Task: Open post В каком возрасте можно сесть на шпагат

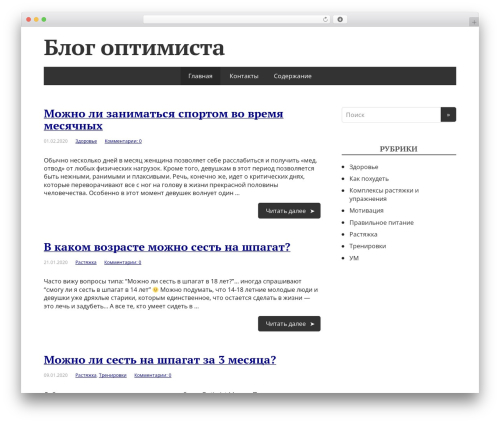Action: tap(167, 247)
